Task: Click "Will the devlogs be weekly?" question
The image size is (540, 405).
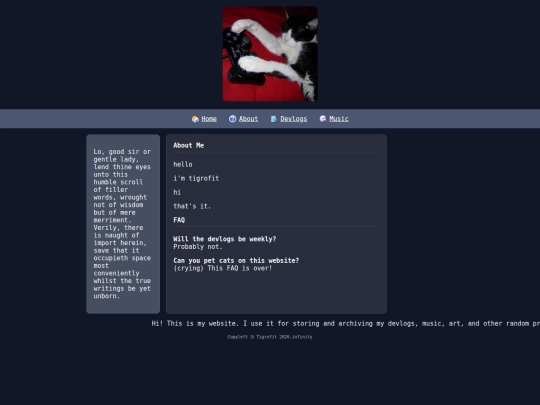Action: click(x=225, y=239)
